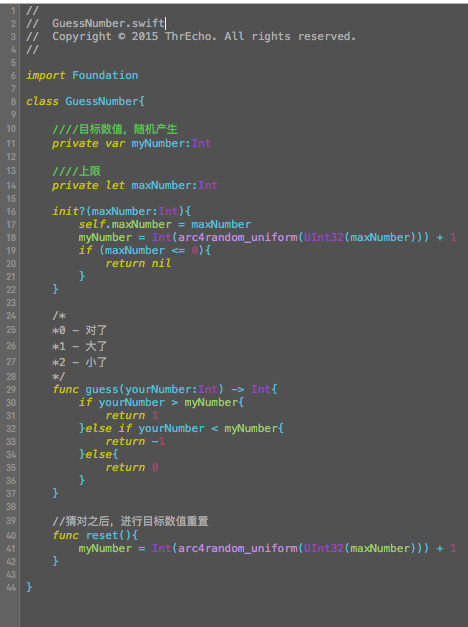Click the 'Foundation' module name
Viewport: 468px width, 627px height.
pos(105,75)
